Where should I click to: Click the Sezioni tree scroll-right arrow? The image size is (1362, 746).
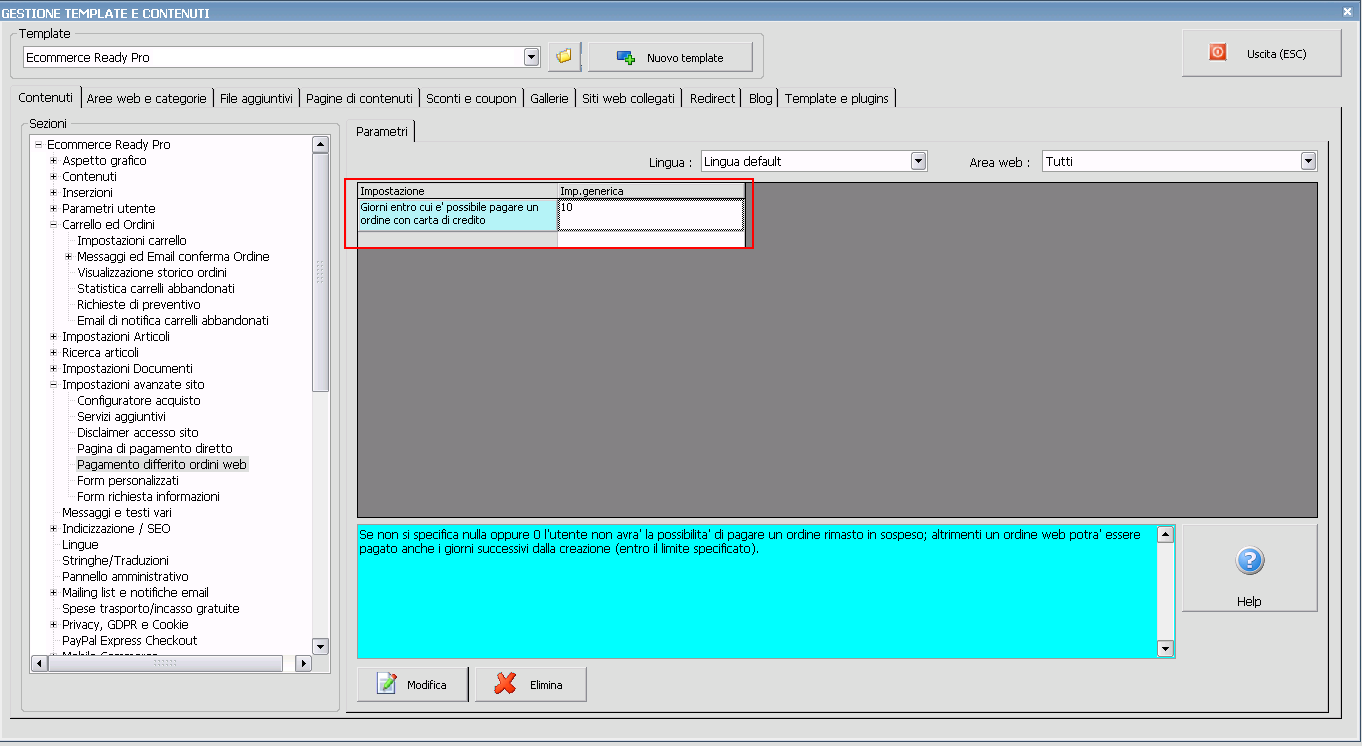click(304, 663)
